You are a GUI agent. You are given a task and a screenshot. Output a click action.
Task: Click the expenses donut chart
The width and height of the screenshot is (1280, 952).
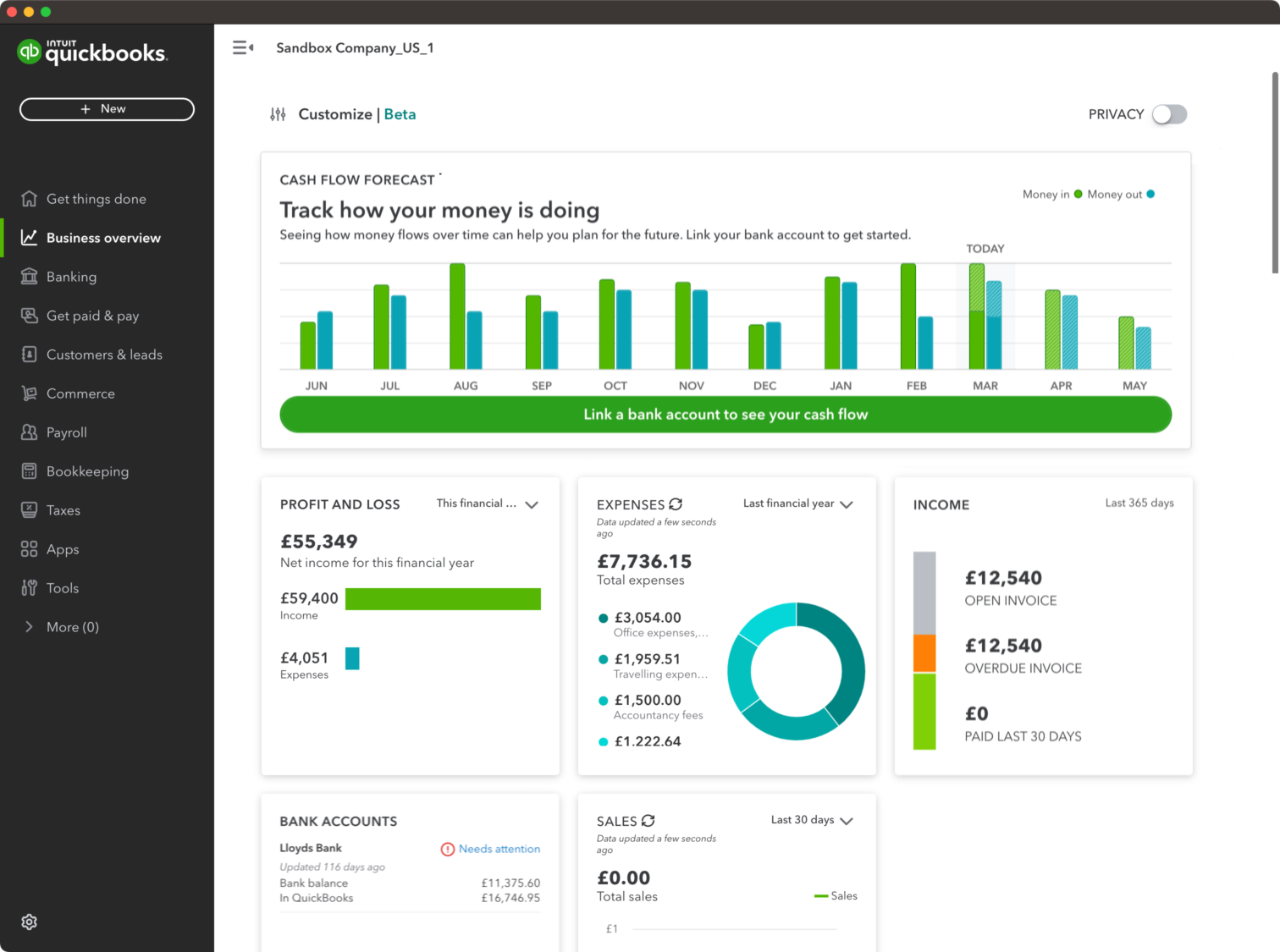(x=796, y=671)
